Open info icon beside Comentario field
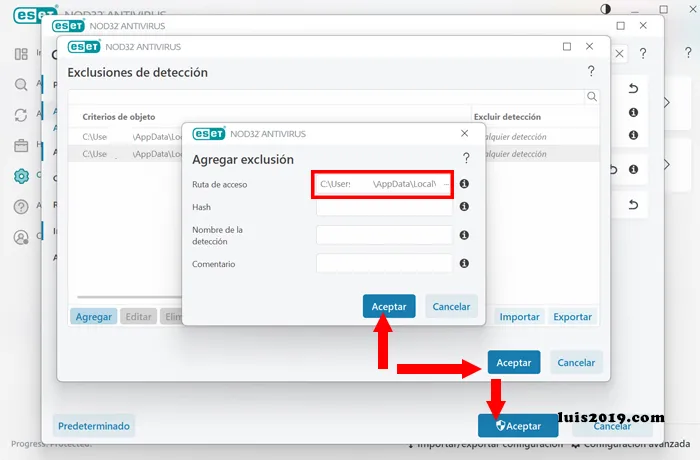Screen dimensions: 700x460 [x=464, y=263]
